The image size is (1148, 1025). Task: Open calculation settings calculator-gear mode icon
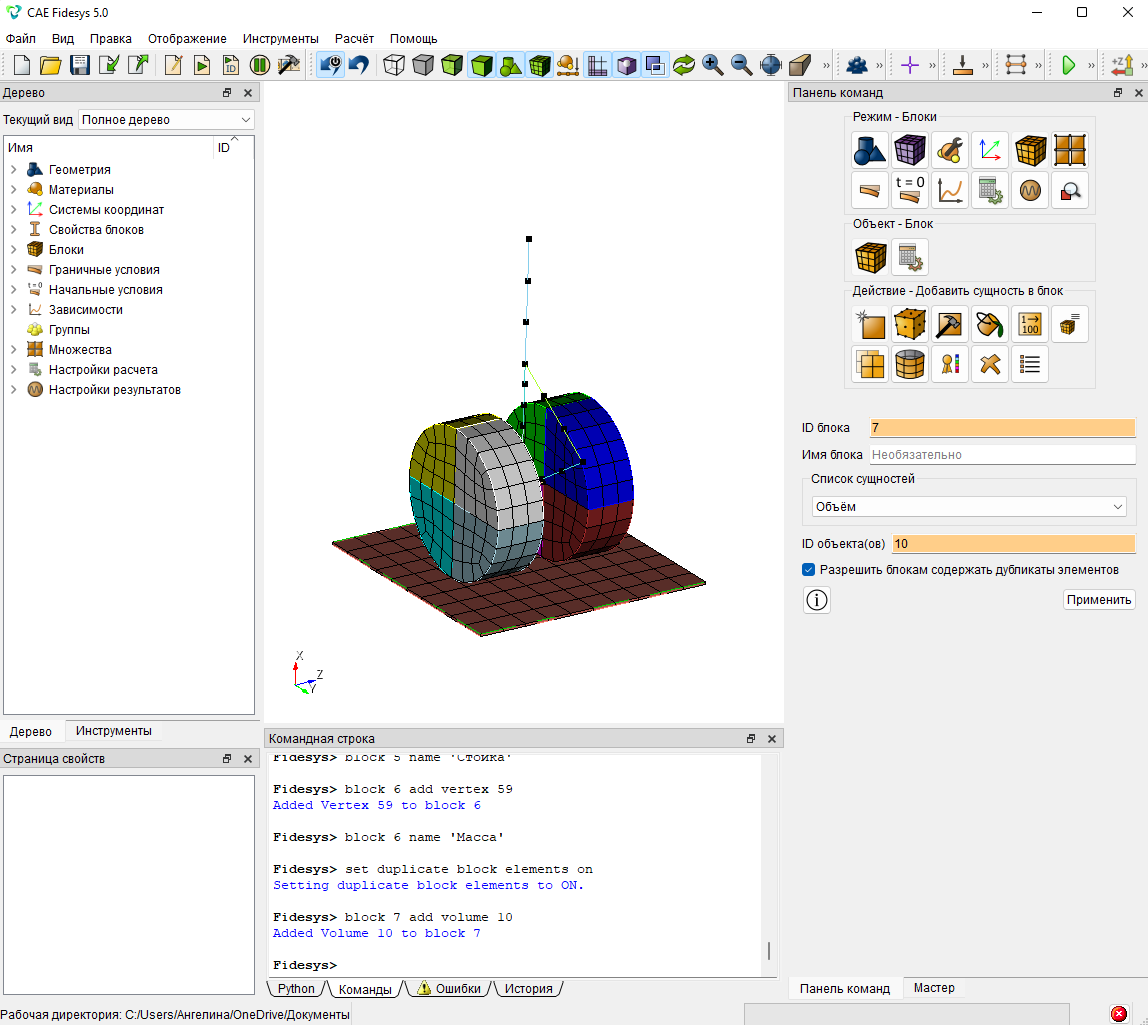pos(990,190)
